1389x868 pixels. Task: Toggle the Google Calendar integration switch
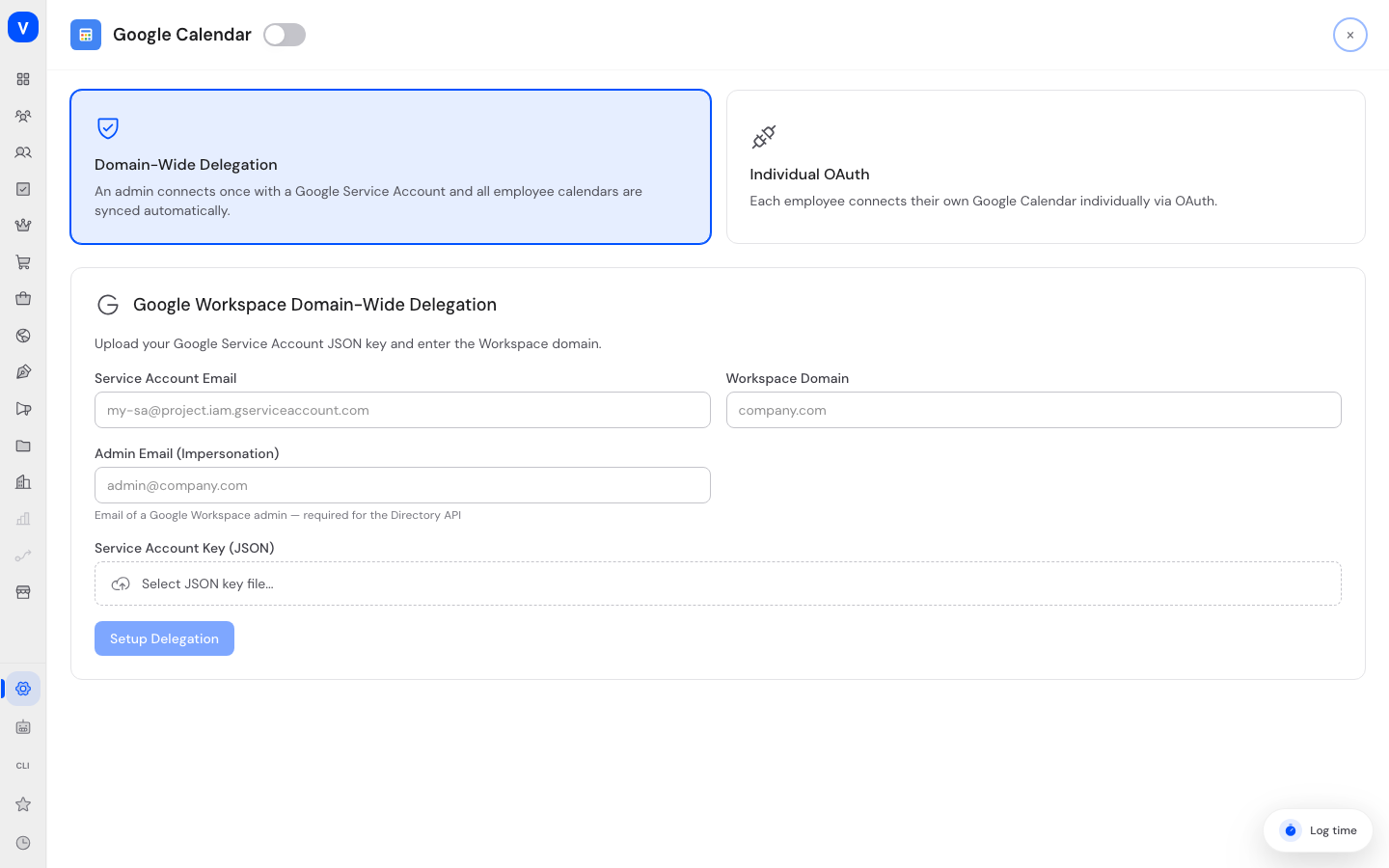coord(285,35)
